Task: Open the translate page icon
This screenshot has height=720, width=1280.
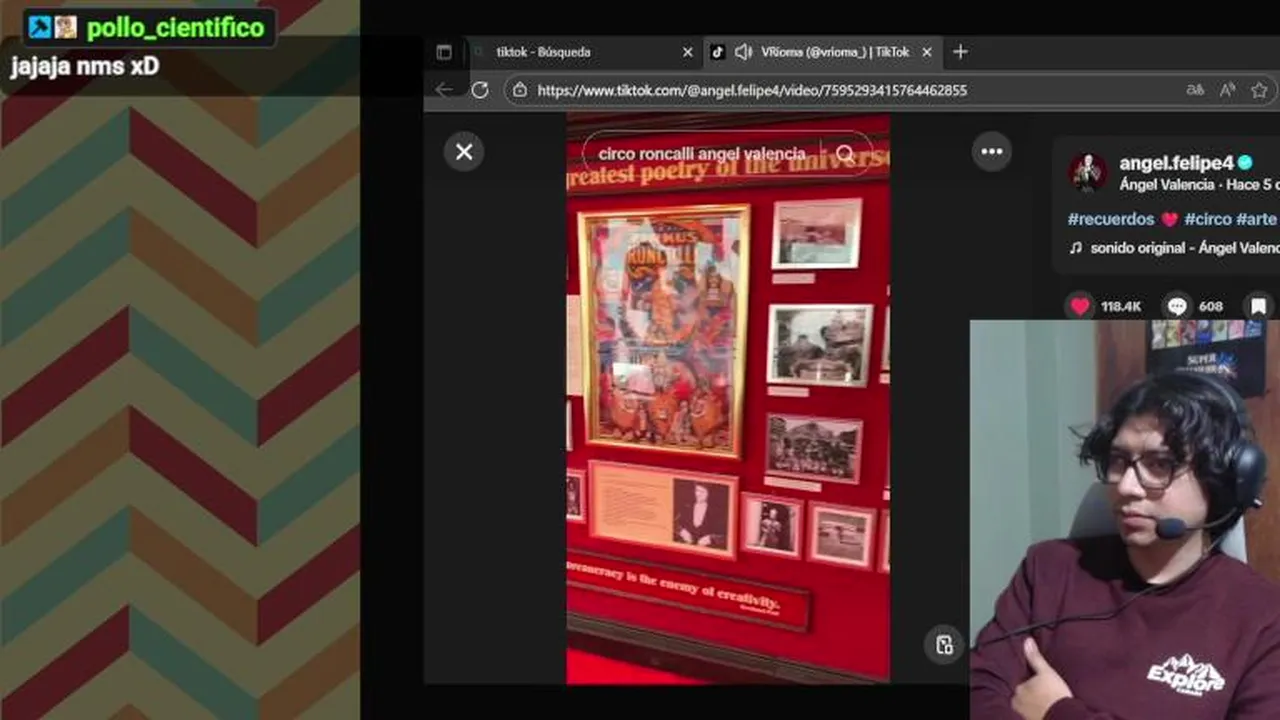Action: pos(1195,90)
